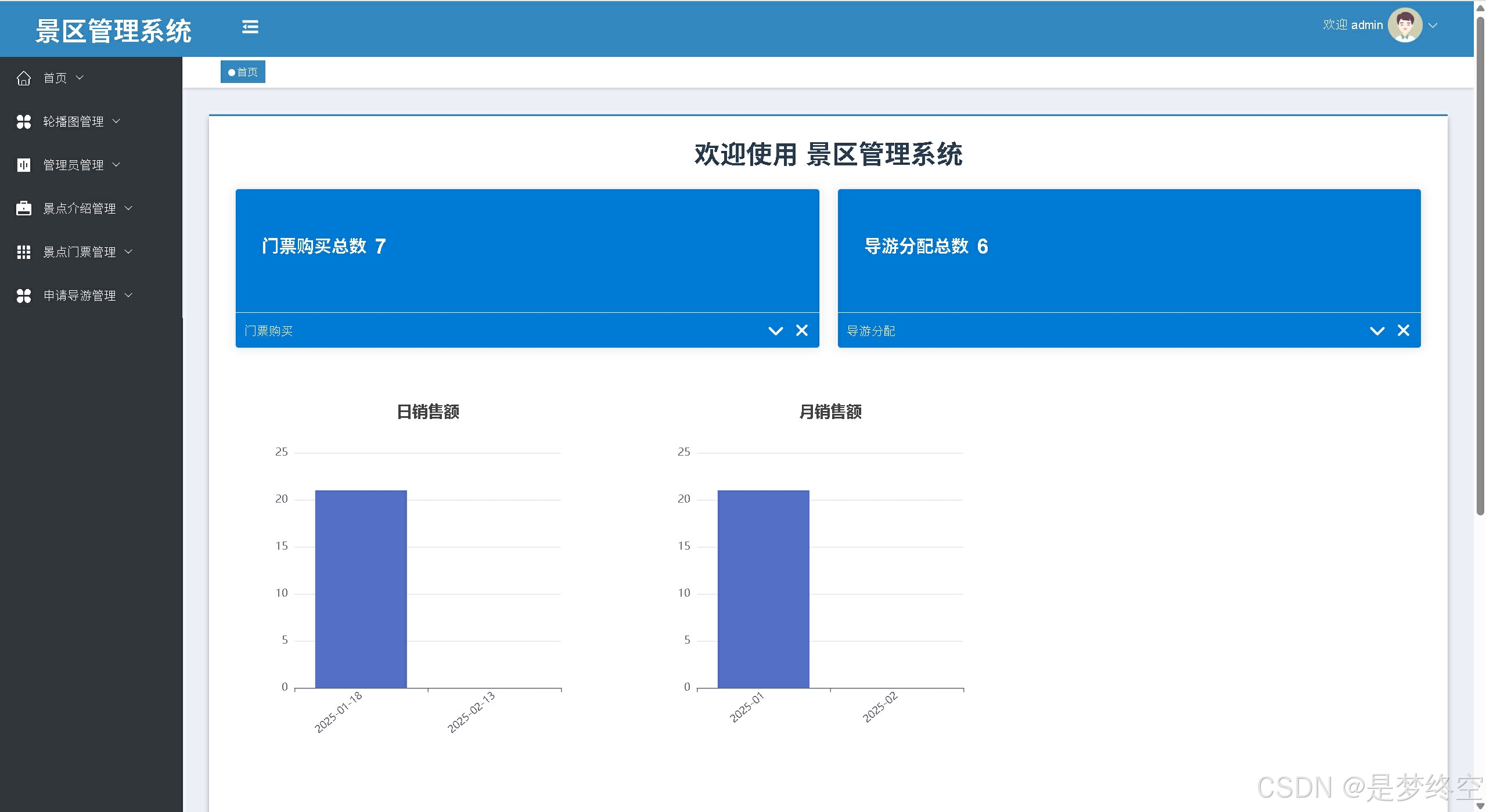
Task: Select the 首页 breadcrumb tab
Action: [243, 72]
